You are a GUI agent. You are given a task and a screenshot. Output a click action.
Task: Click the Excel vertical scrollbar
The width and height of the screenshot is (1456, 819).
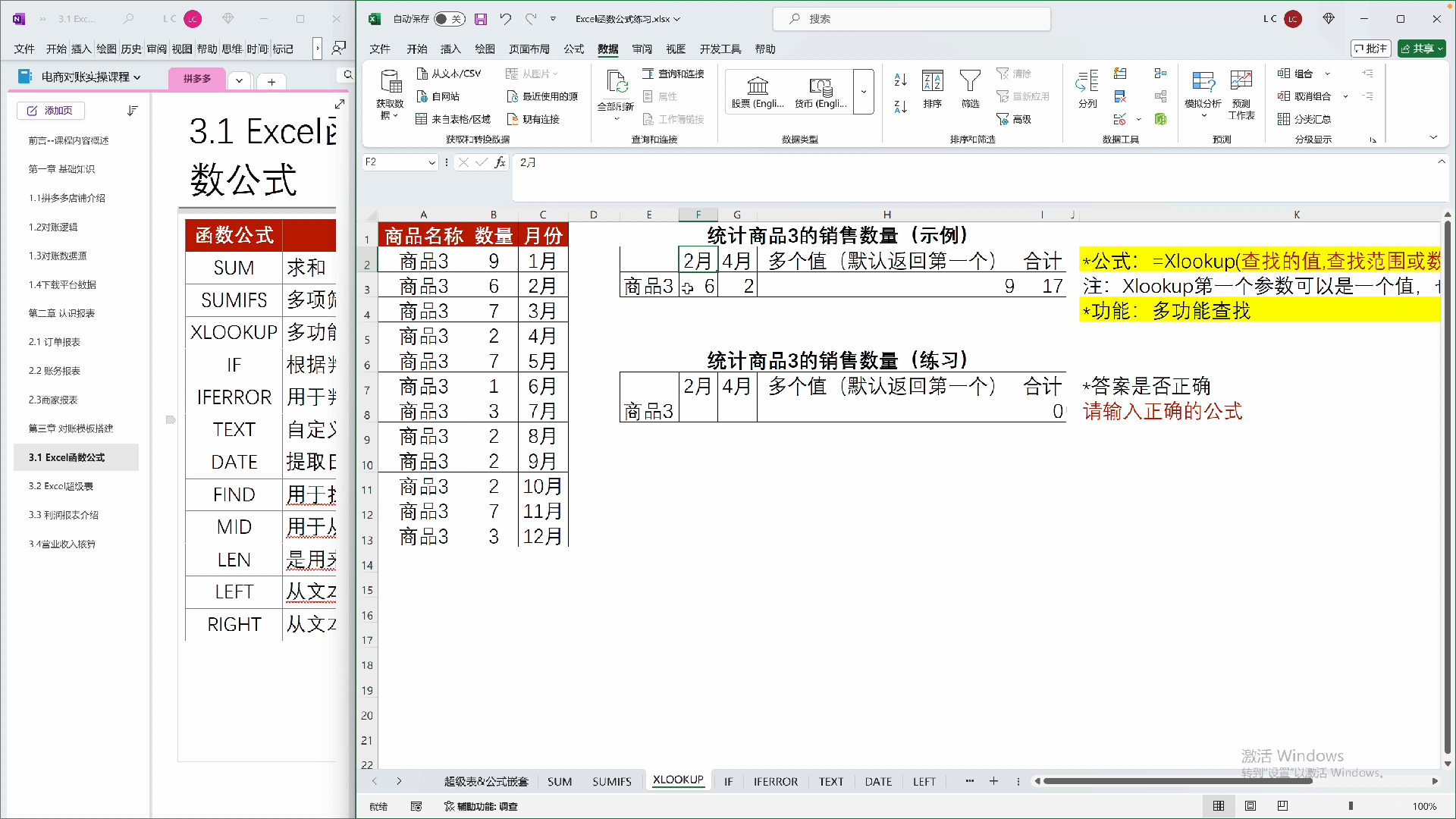click(1448, 485)
